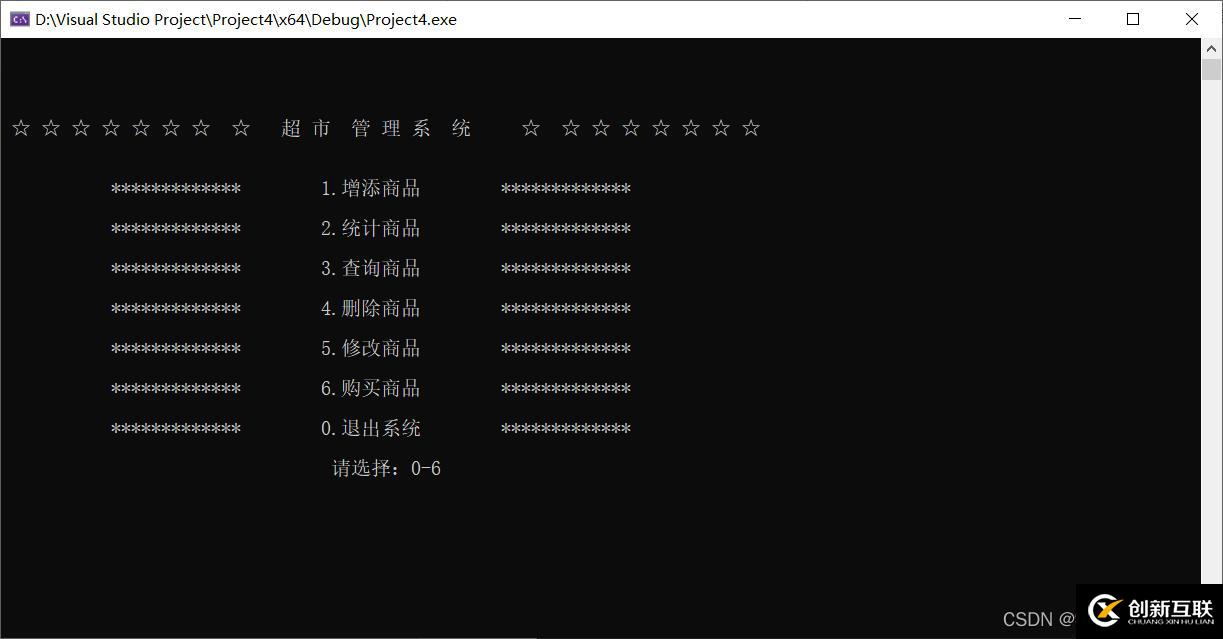Screen dimensions: 1223x639
Task: Click menu entry 3.查询商品
Action: pos(370,269)
